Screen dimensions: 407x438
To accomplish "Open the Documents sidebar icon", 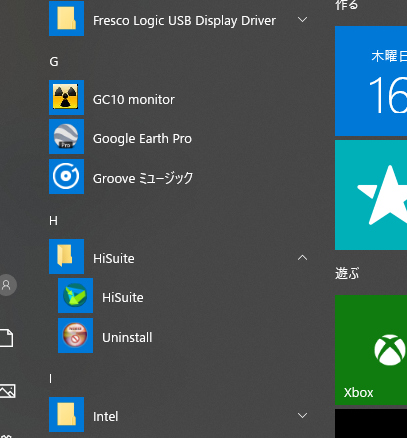I will coord(6,338).
